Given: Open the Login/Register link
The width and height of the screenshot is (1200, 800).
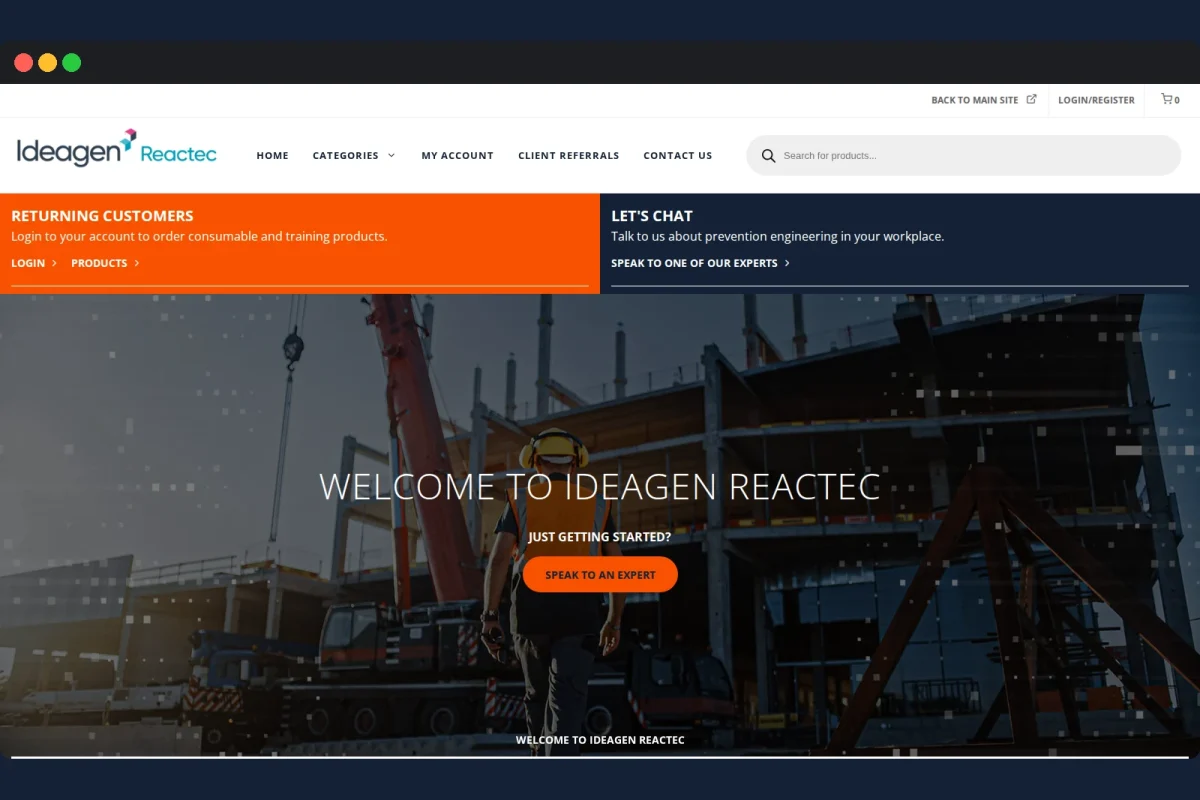Looking at the screenshot, I should [x=1096, y=100].
